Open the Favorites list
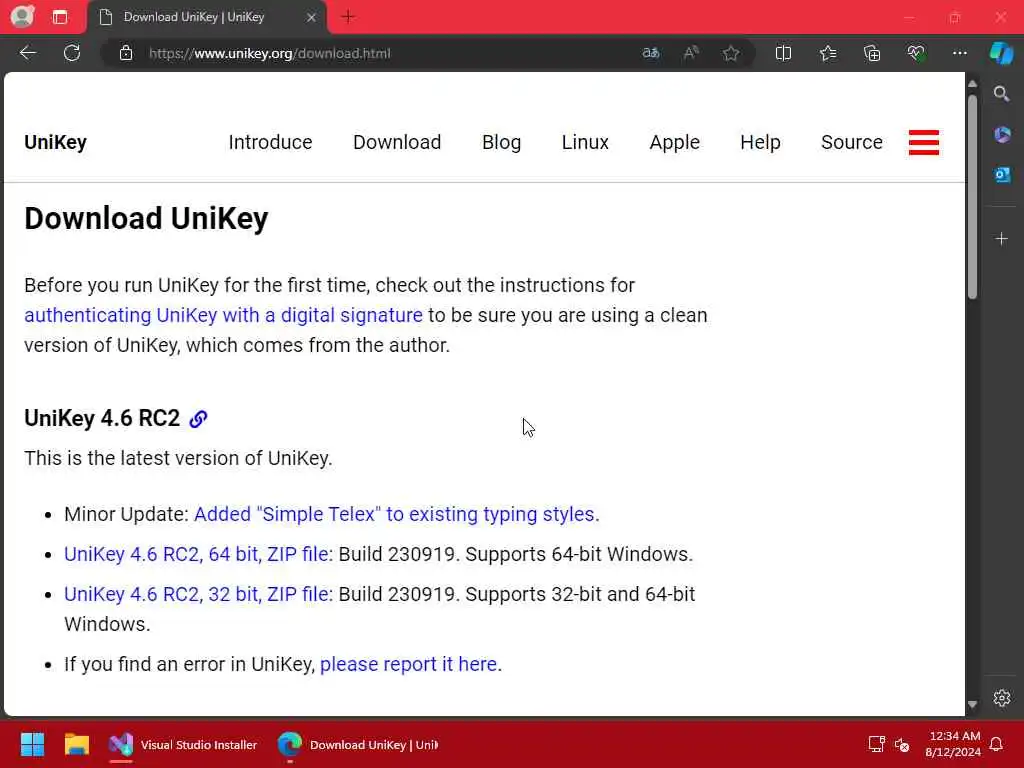This screenshot has height=768, width=1024. click(828, 54)
